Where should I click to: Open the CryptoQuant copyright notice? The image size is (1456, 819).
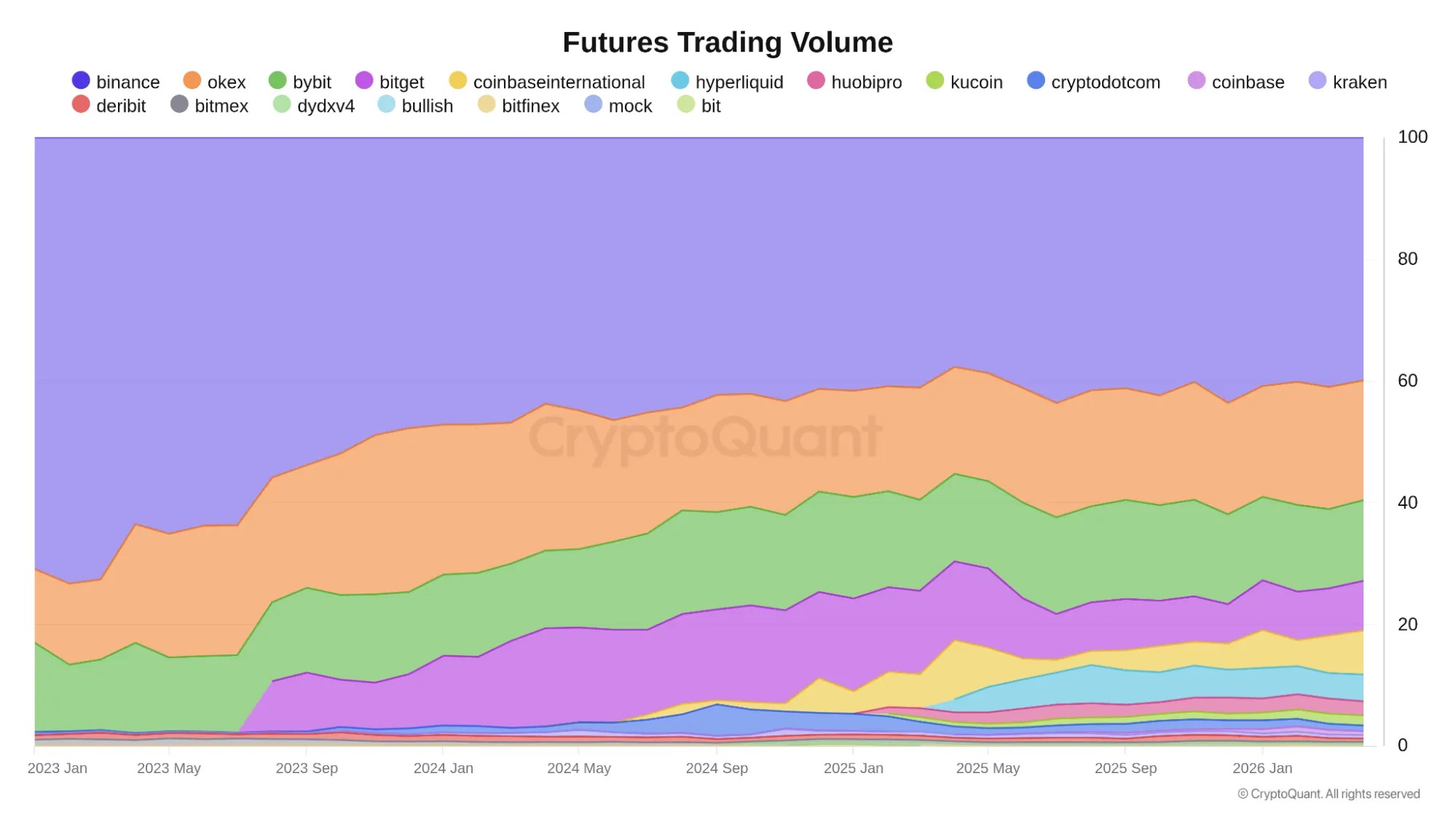pyautogui.click(x=1328, y=794)
